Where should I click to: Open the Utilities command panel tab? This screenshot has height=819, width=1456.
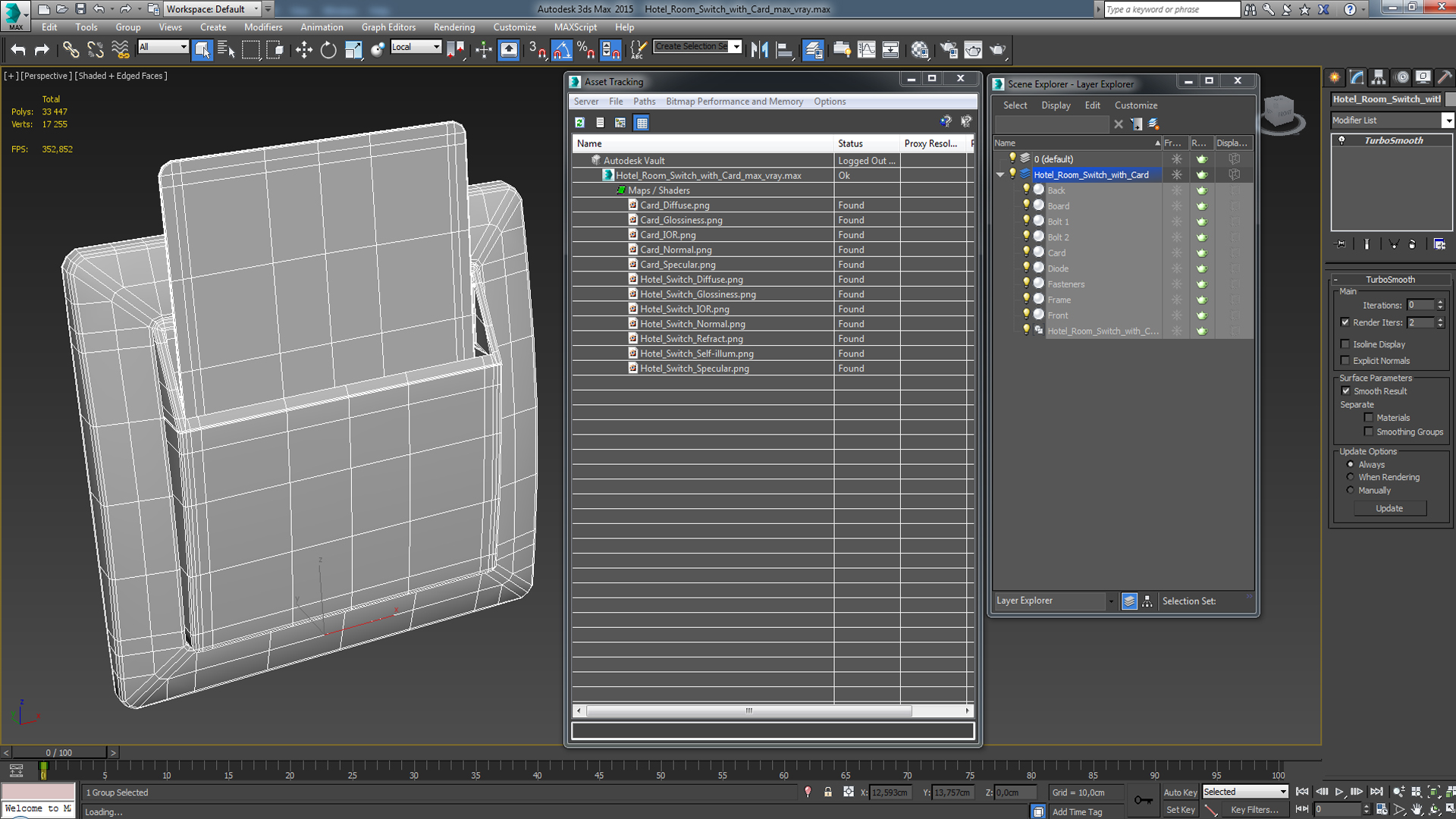click(x=1445, y=77)
